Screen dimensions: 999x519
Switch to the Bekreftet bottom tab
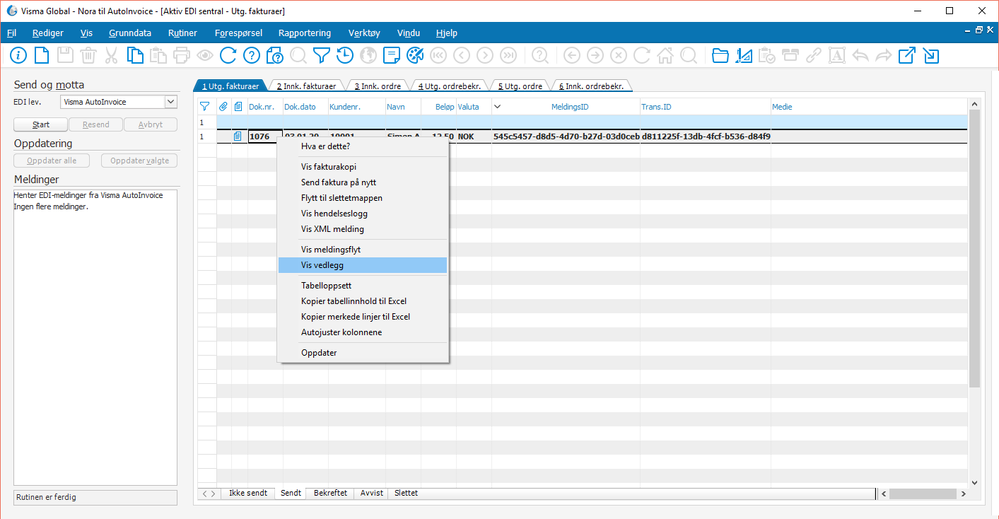click(330, 493)
